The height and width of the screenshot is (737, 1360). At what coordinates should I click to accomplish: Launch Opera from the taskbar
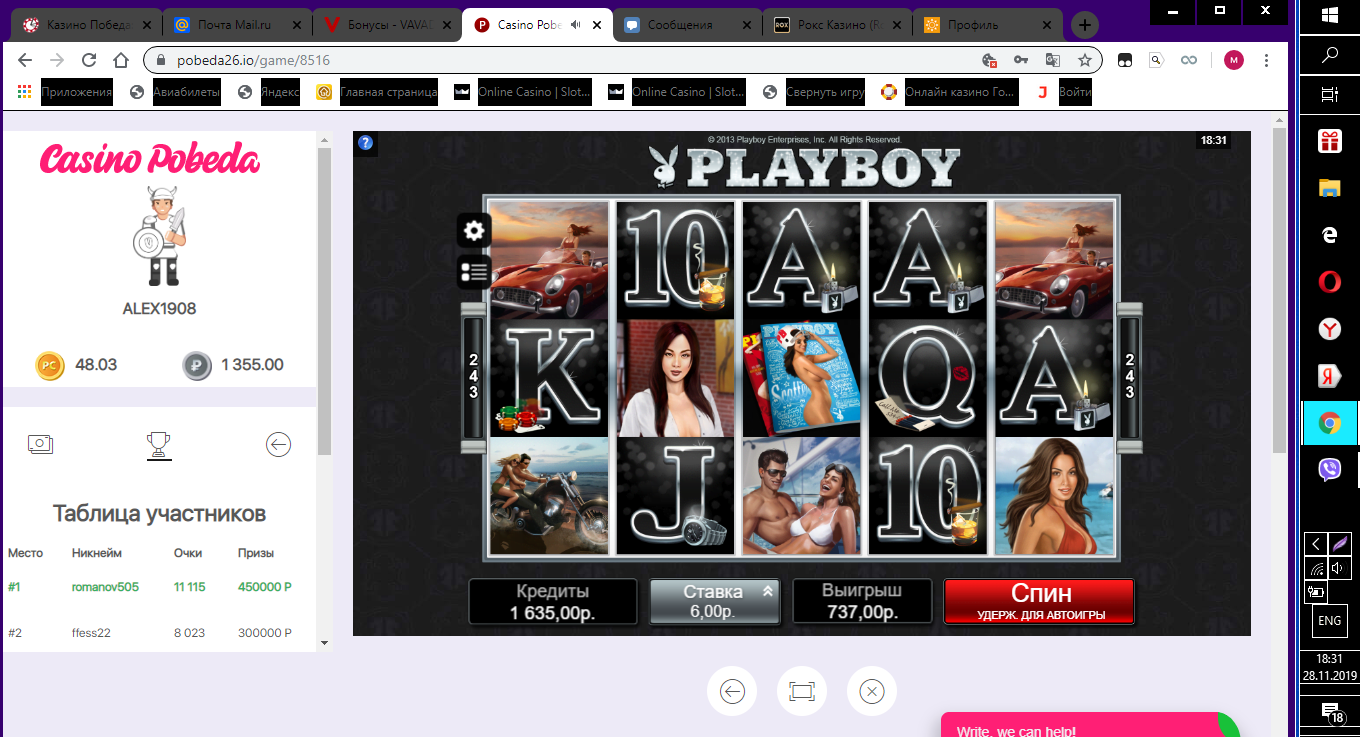coord(1329,282)
